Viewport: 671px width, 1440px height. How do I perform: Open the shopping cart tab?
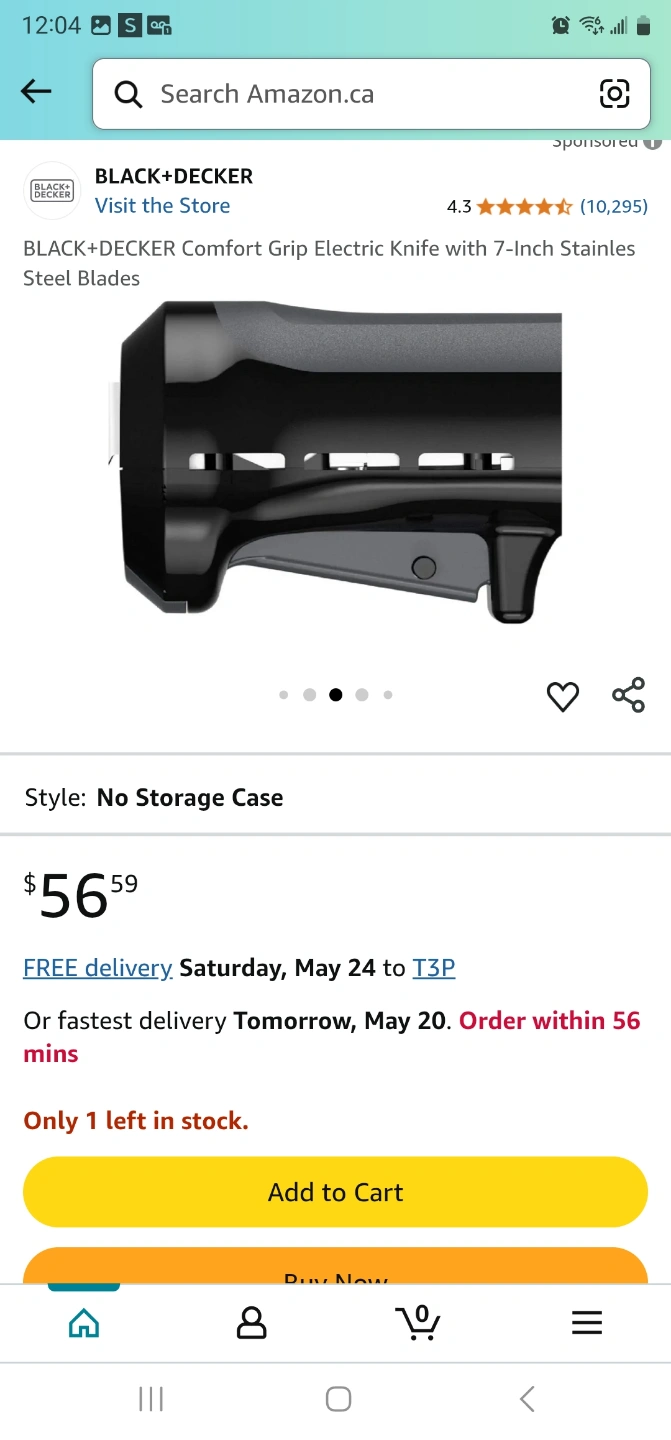point(418,1322)
